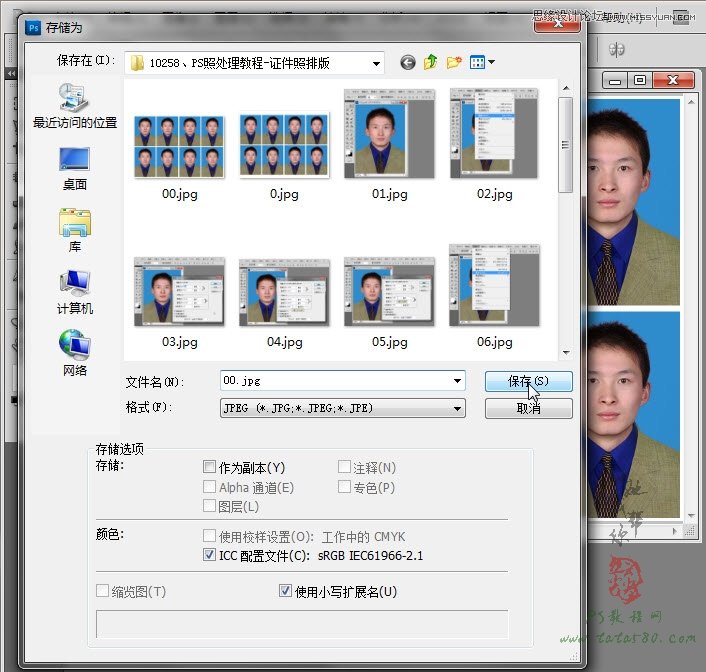Uncheck Use Lower Case Extension (使用小写扩展名)

(285, 590)
